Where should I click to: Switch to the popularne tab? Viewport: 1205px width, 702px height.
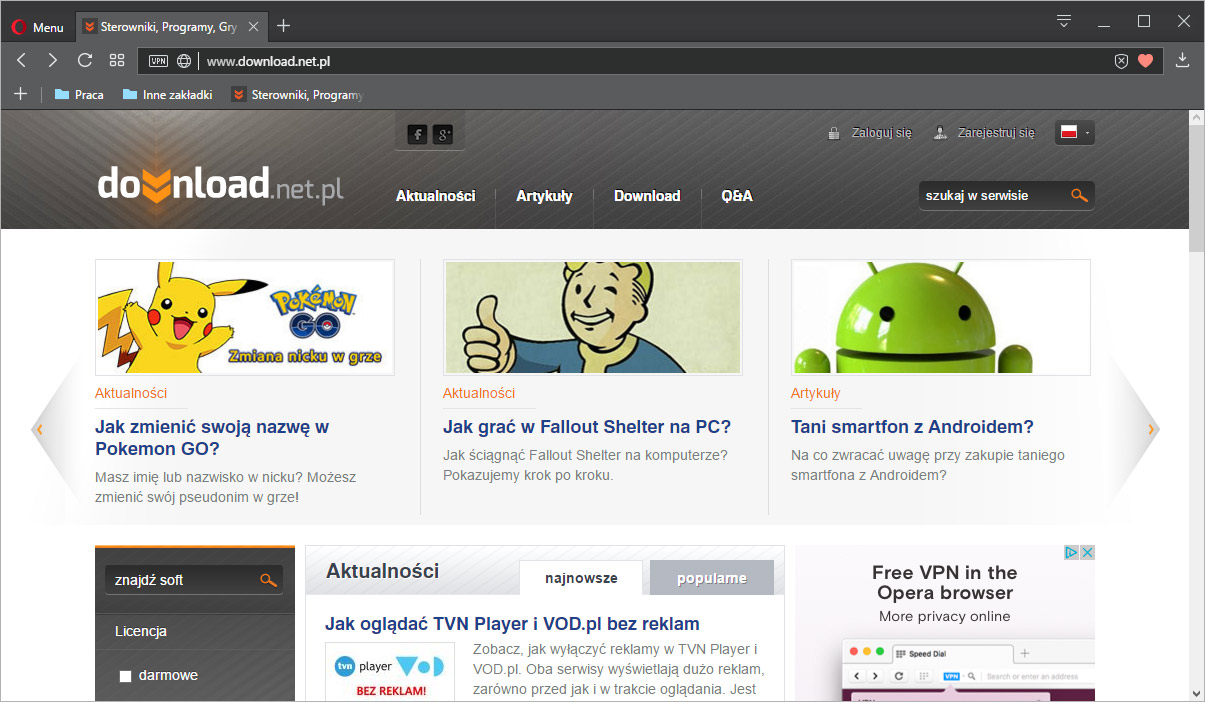(712, 578)
